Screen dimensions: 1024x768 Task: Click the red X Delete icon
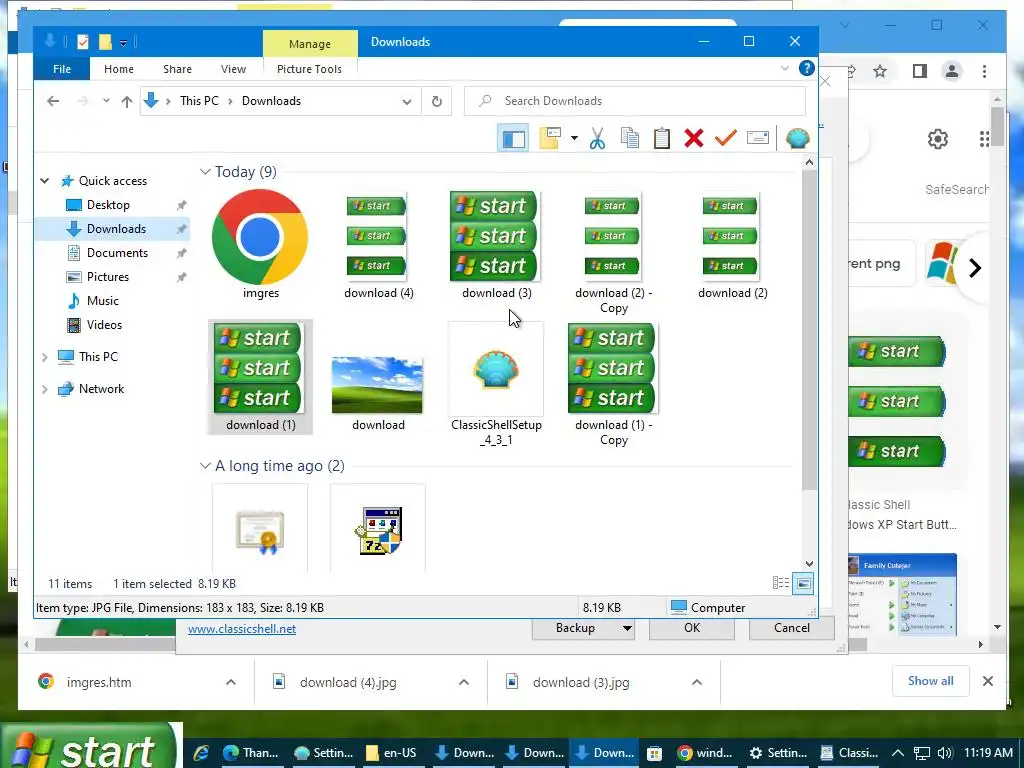(x=694, y=138)
